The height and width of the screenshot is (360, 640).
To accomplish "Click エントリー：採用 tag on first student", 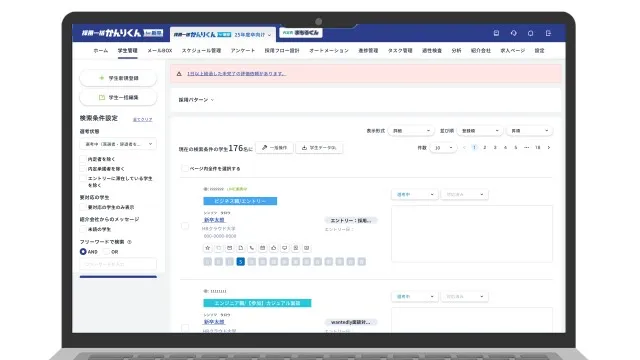I will point(351,220).
